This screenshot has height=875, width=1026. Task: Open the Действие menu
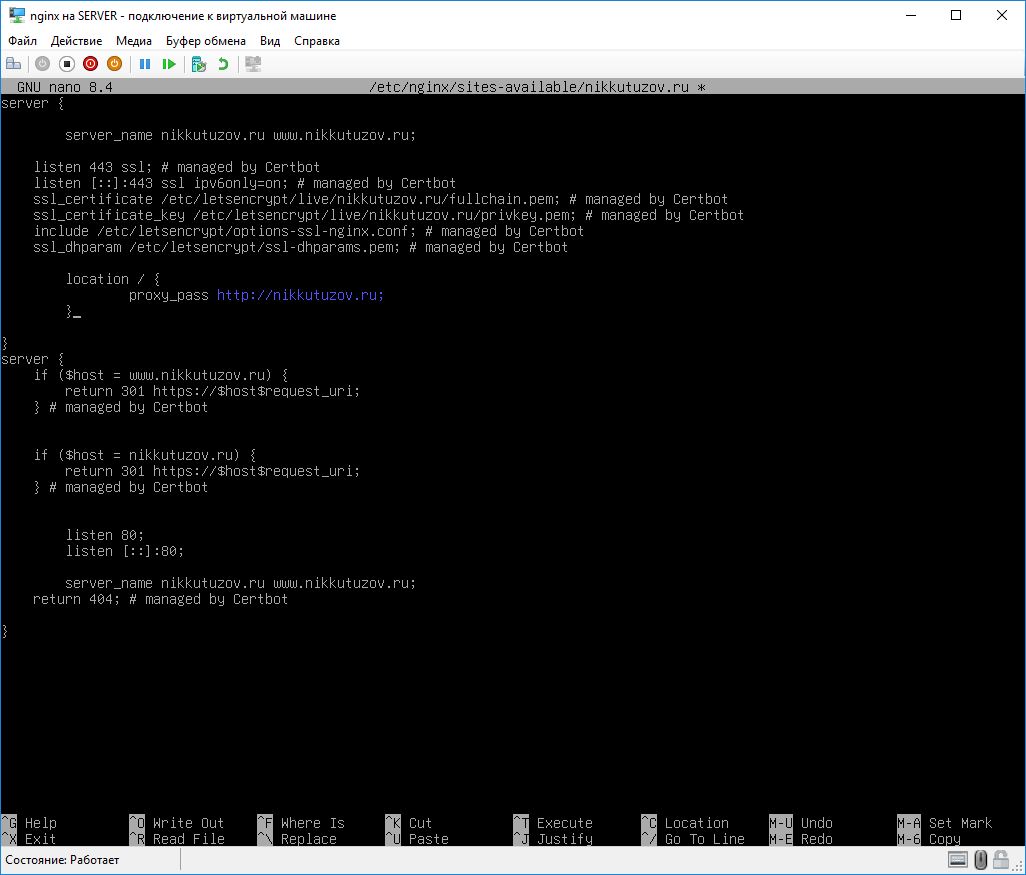(x=76, y=41)
